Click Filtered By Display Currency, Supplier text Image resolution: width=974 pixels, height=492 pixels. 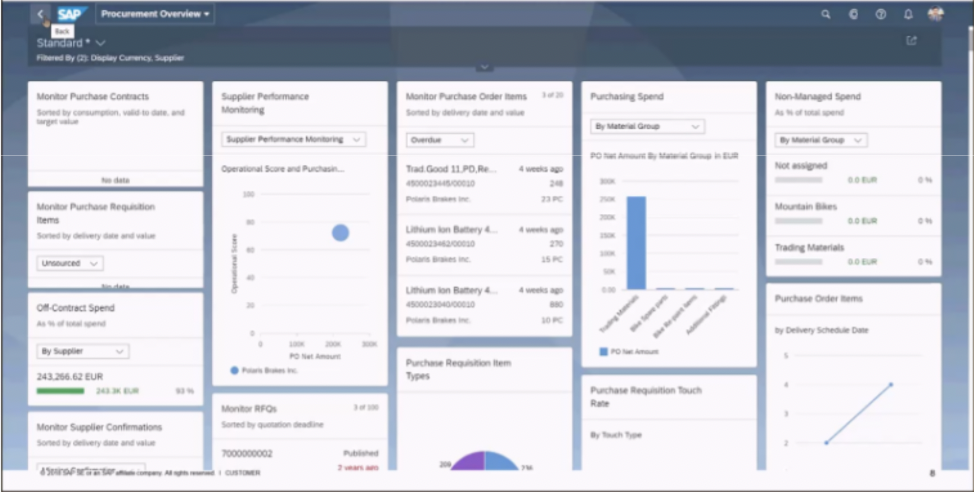(110, 58)
